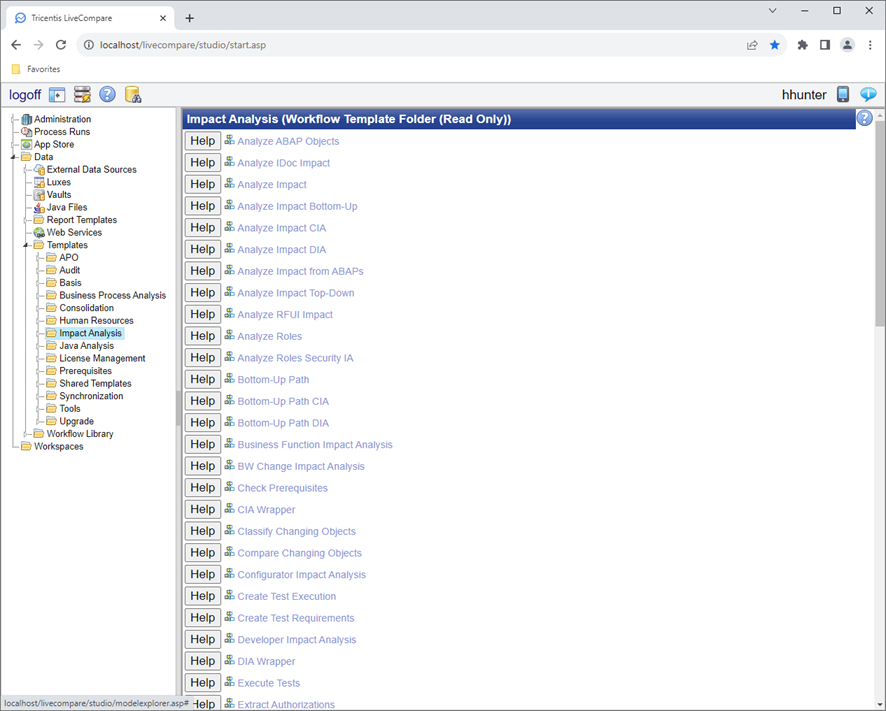Collapse the Data tree node
Image resolution: width=886 pixels, height=711 pixels.
pos(13,157)
